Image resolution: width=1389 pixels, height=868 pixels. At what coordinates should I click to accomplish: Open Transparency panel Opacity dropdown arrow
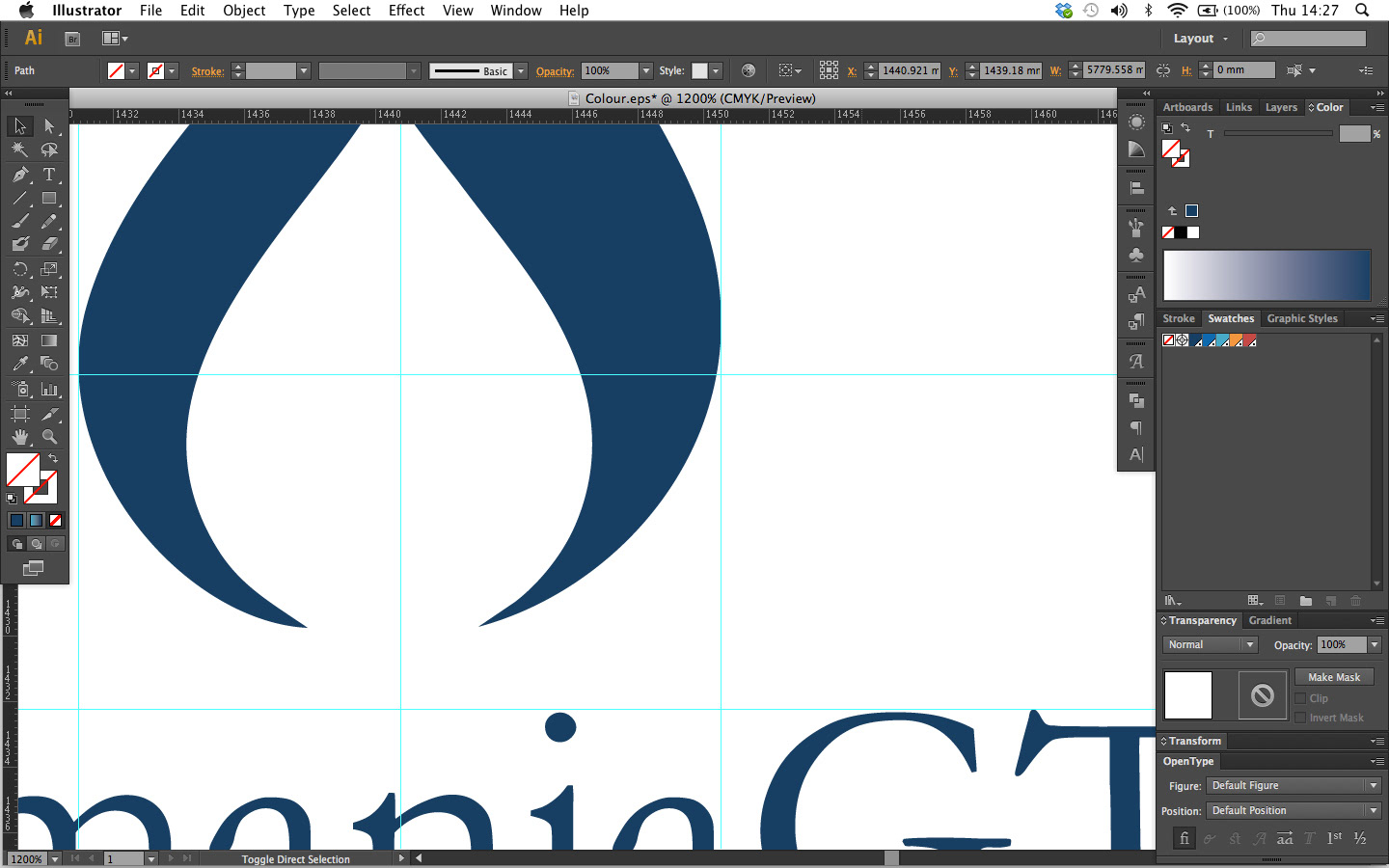tap(1375, 644)
